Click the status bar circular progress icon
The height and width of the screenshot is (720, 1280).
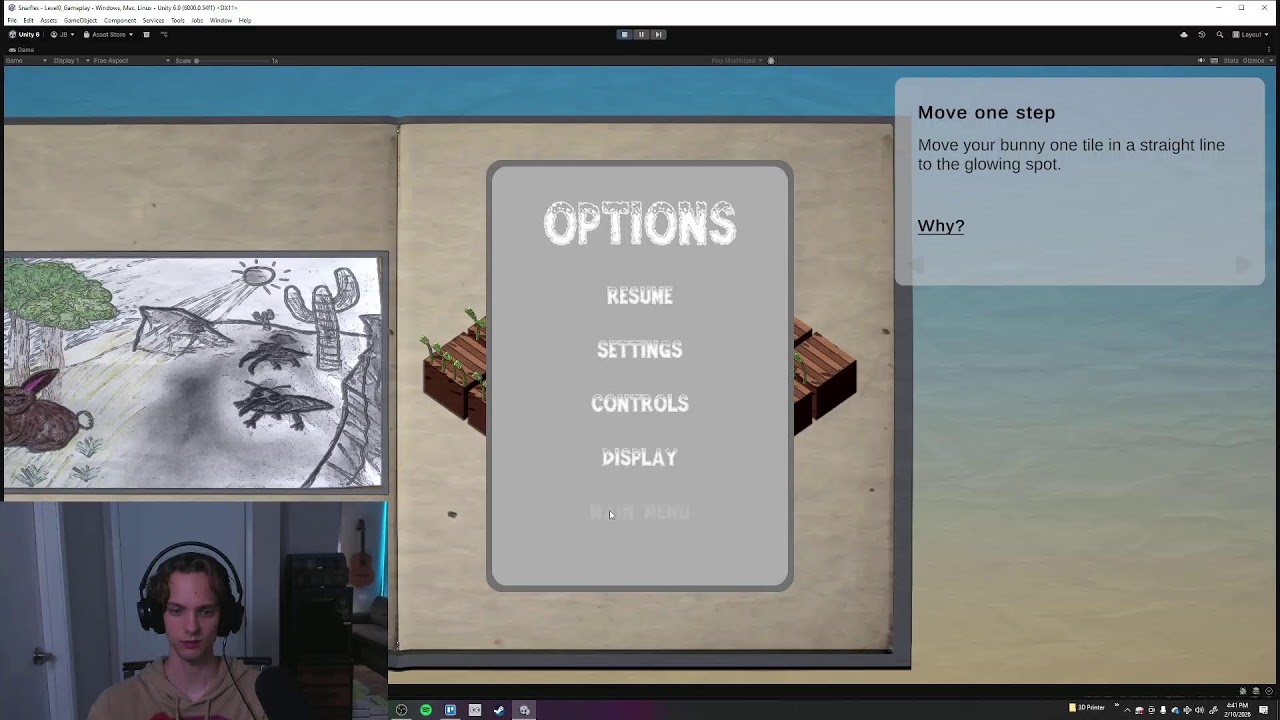pos(1269,691)
